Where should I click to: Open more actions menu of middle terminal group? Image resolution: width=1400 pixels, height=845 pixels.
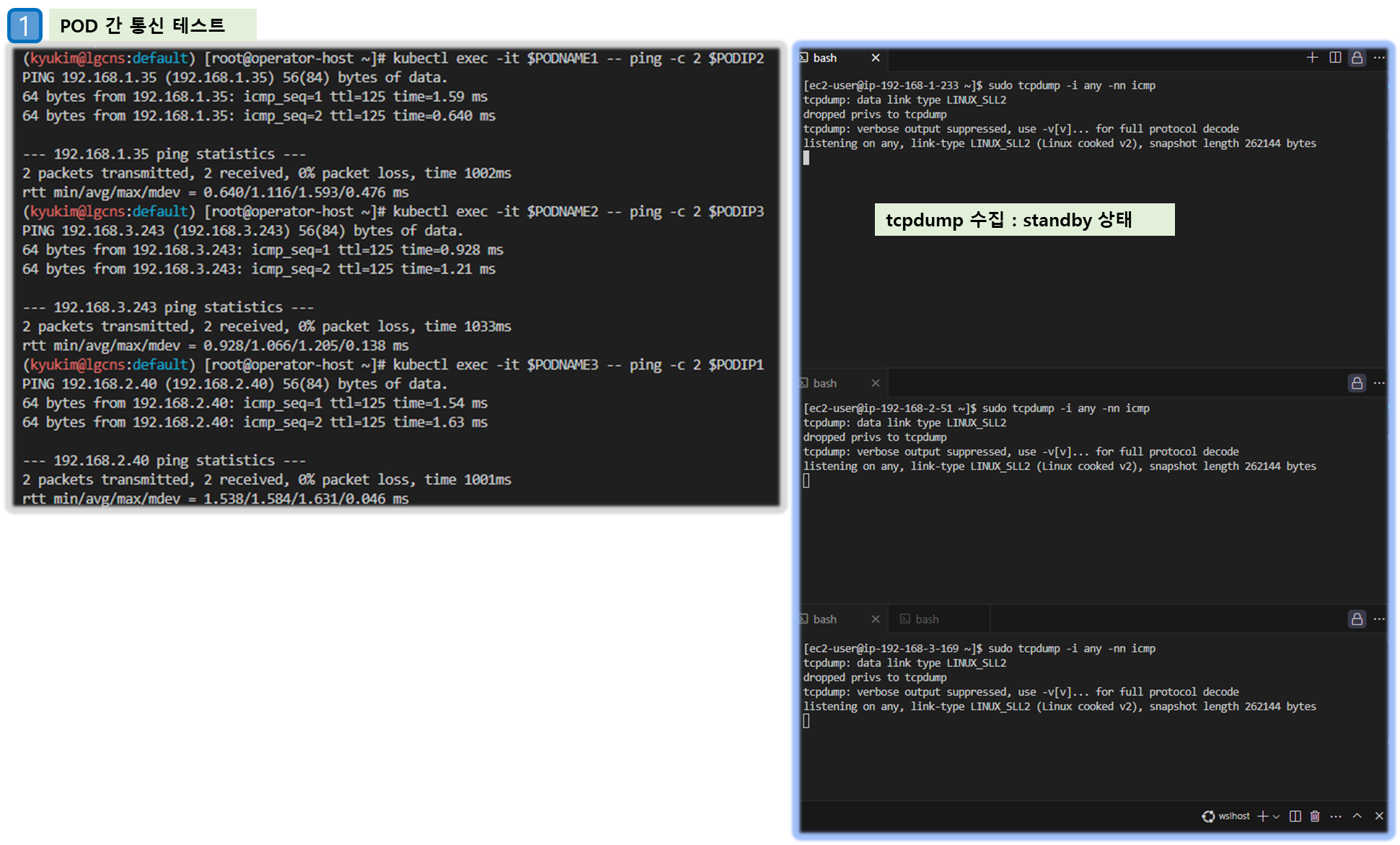tap(1379, 383)
